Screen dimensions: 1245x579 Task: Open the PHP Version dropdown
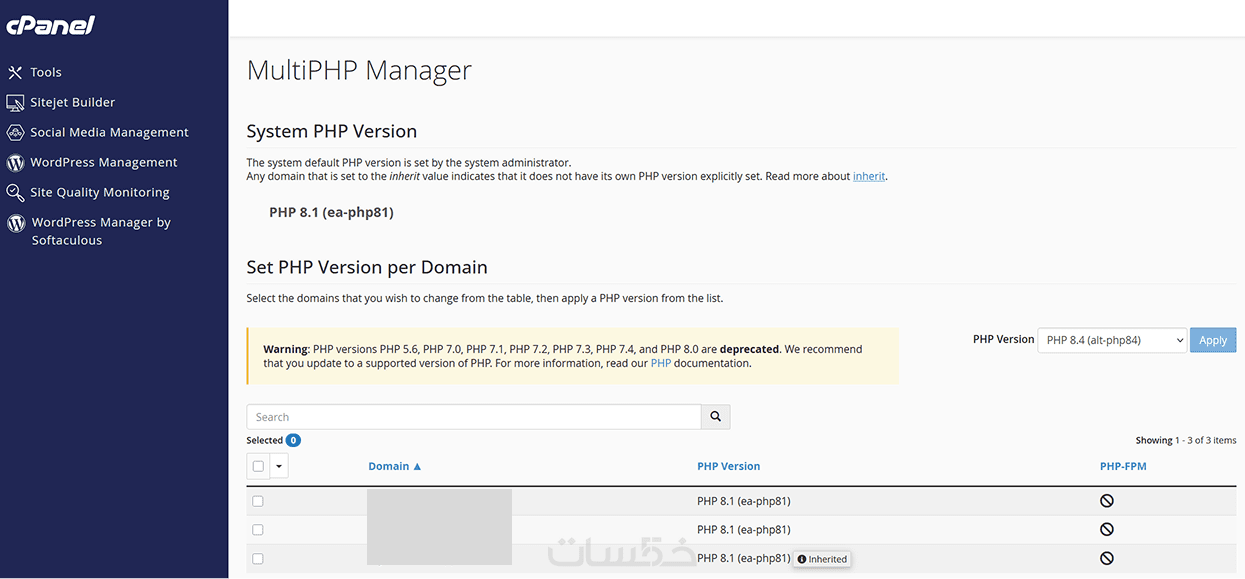click(1112, 340)
